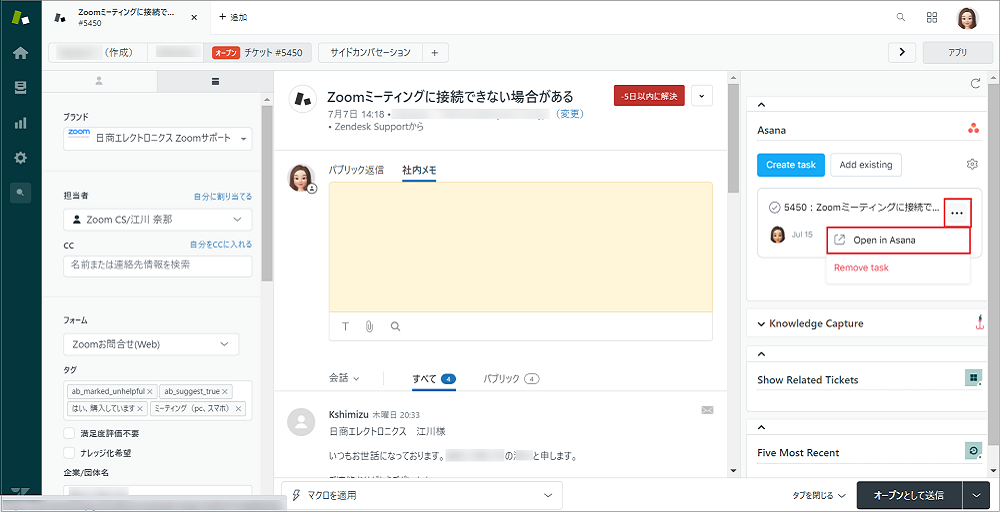
Task: Click the Add existing button
Action: point(865,165)
